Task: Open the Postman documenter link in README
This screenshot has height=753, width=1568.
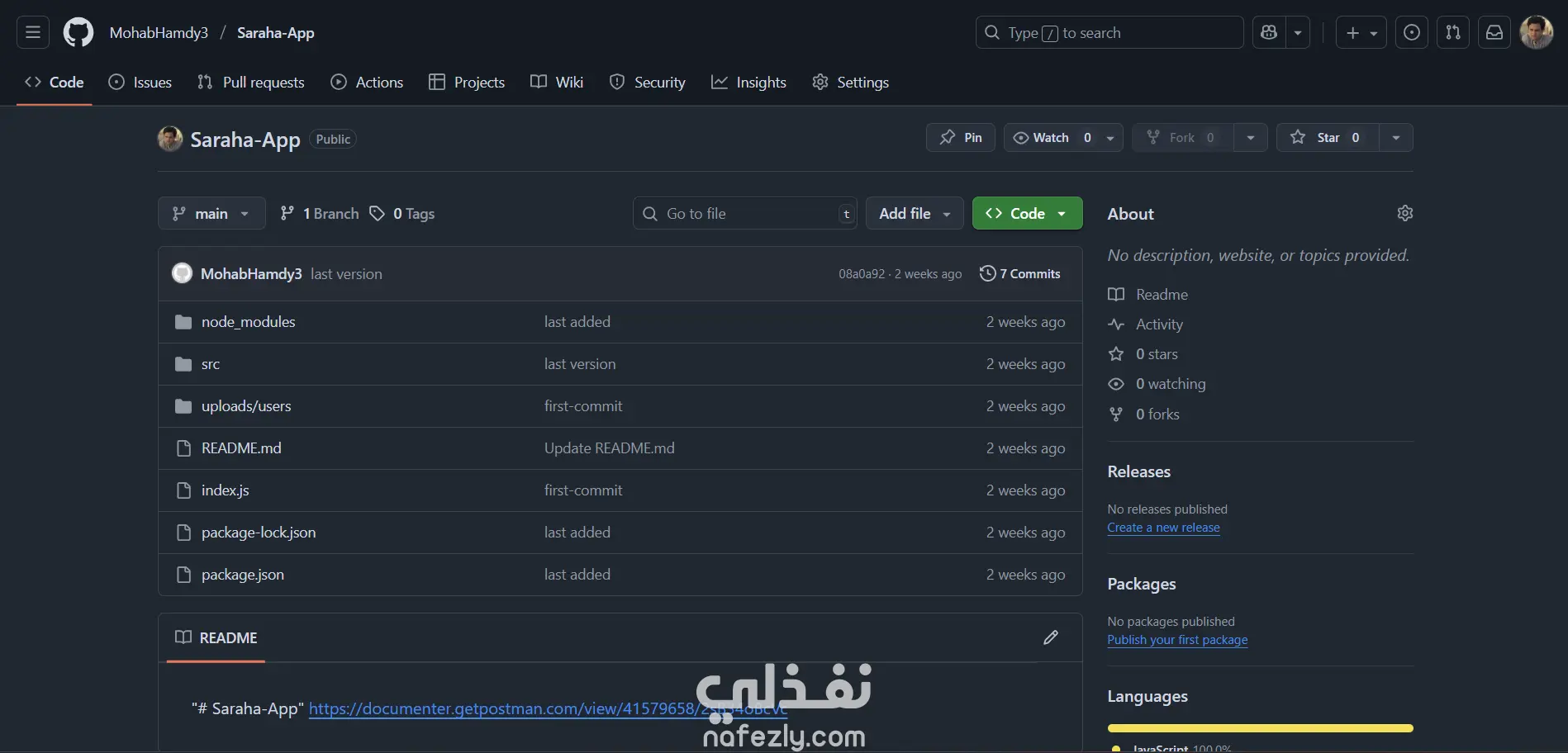Action: tap(548, 708)
